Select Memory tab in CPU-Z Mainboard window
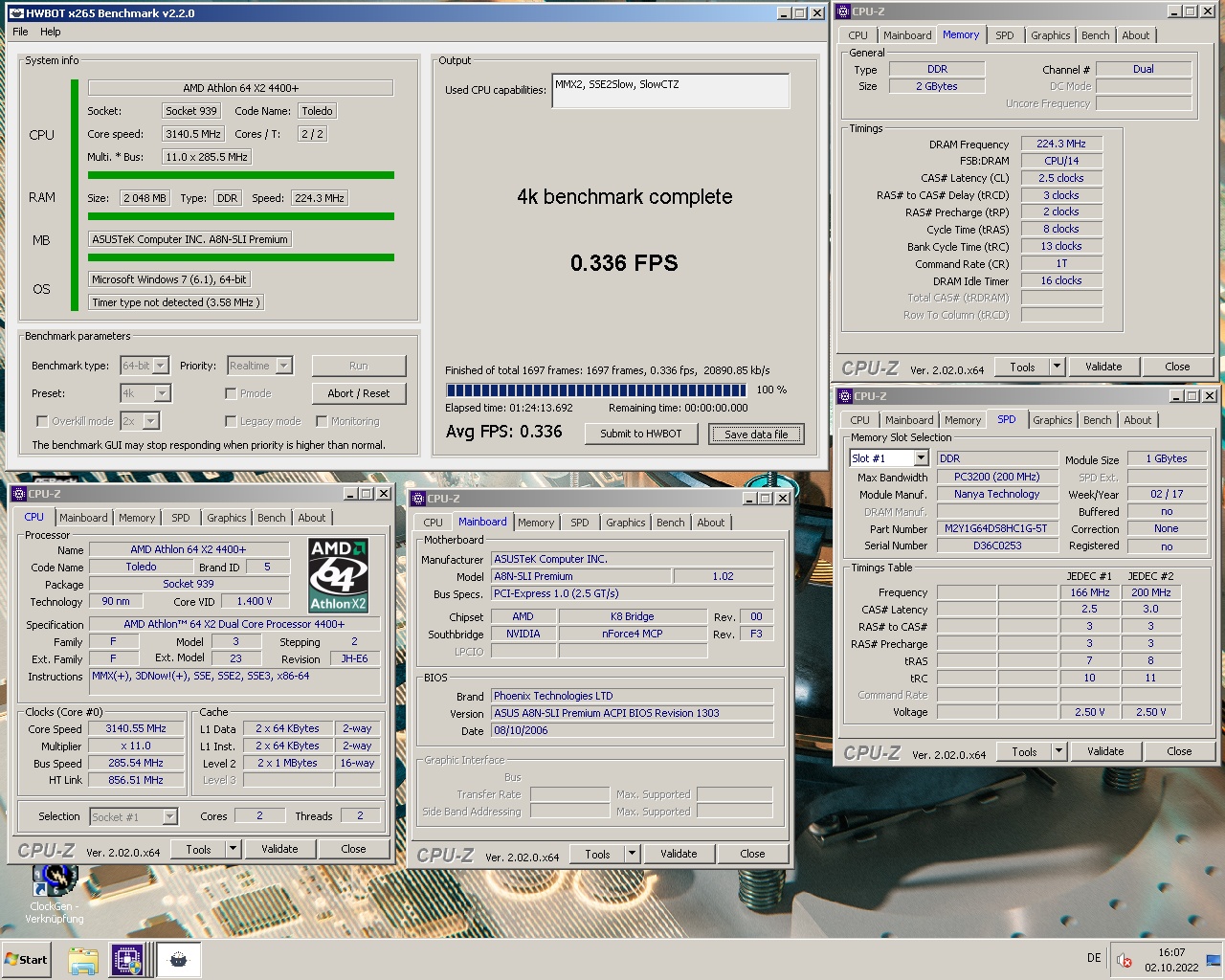The height and width of the screenshot is (980, 1225). pyautogui.click(x=536, y=523)
